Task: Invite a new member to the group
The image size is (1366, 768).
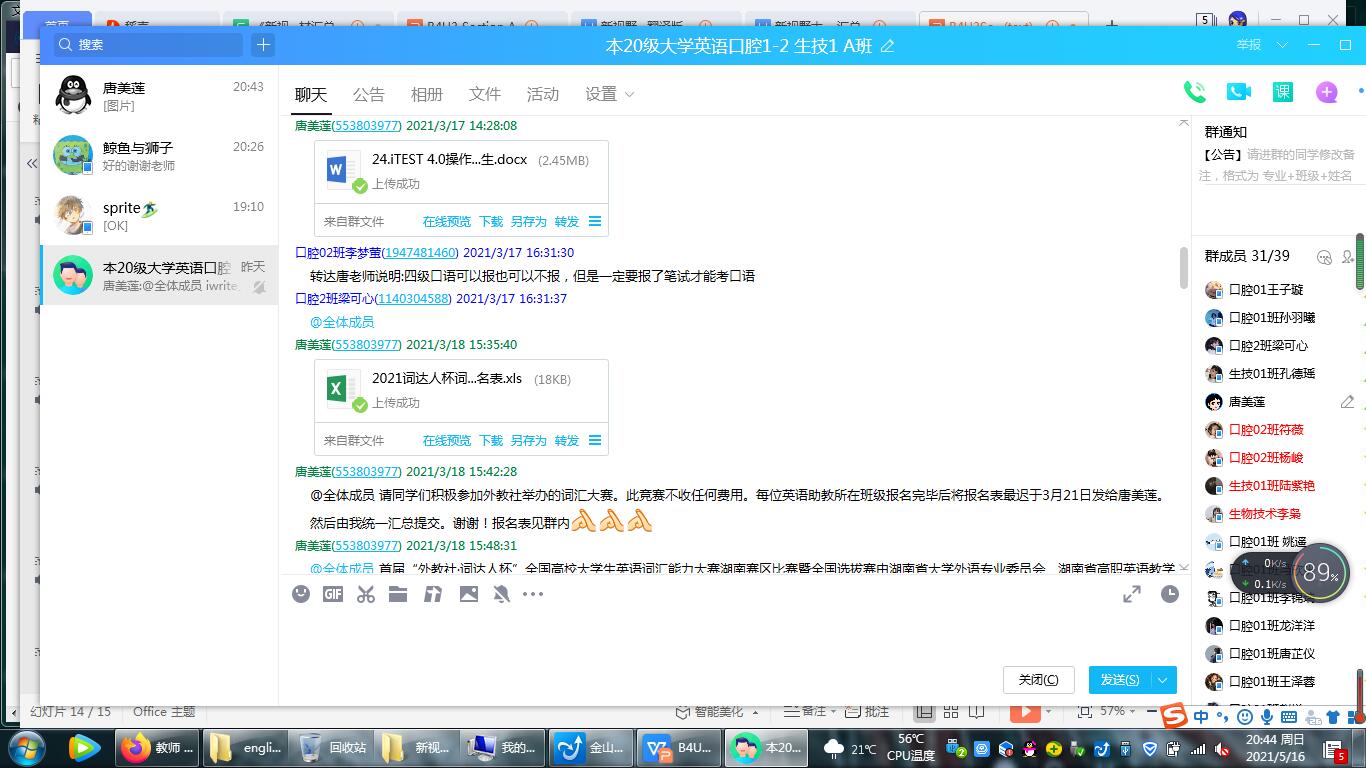Action: pyautogui.click(x=1348, y=257)
